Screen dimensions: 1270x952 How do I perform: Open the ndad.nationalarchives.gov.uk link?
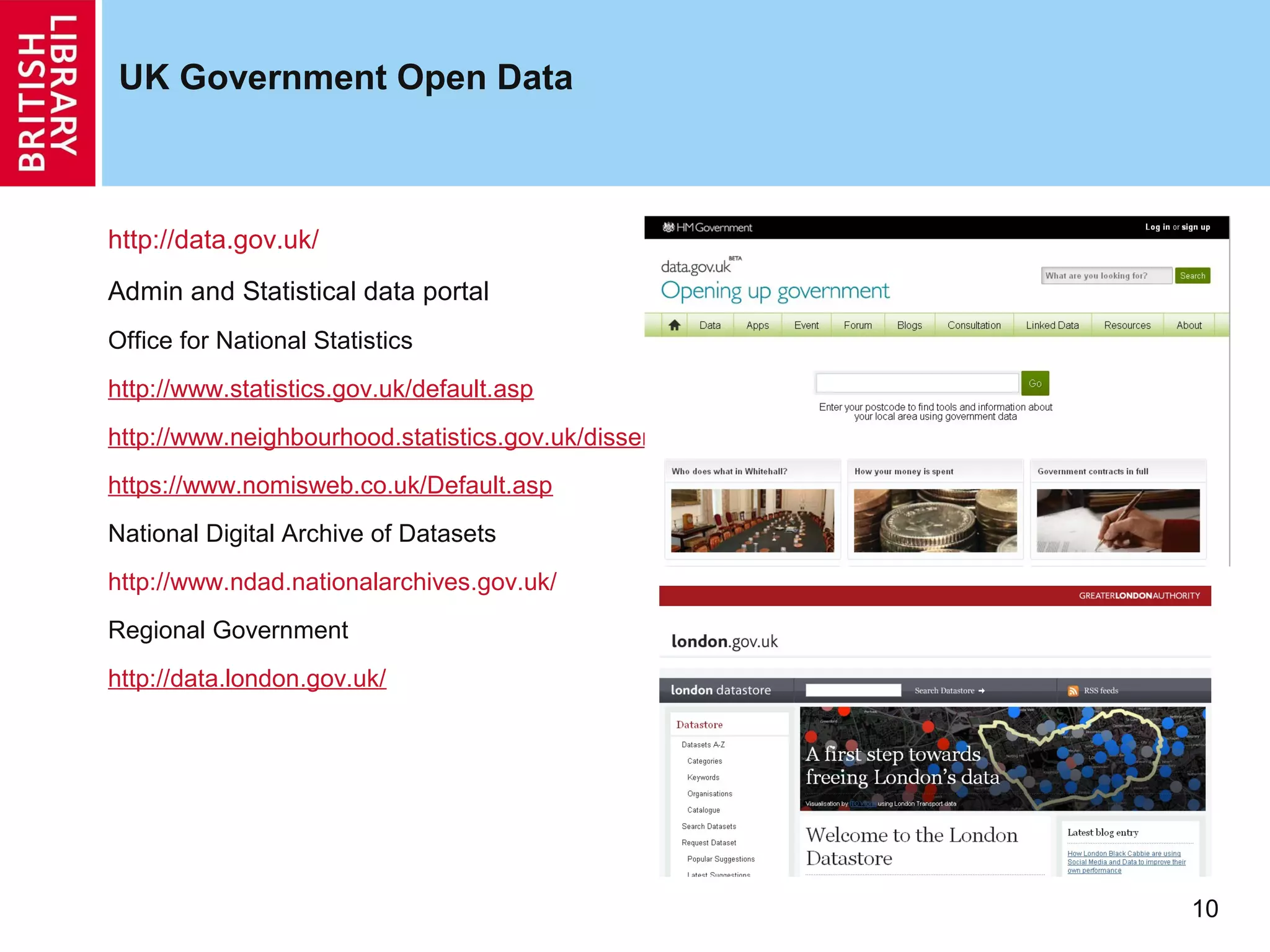332,582
